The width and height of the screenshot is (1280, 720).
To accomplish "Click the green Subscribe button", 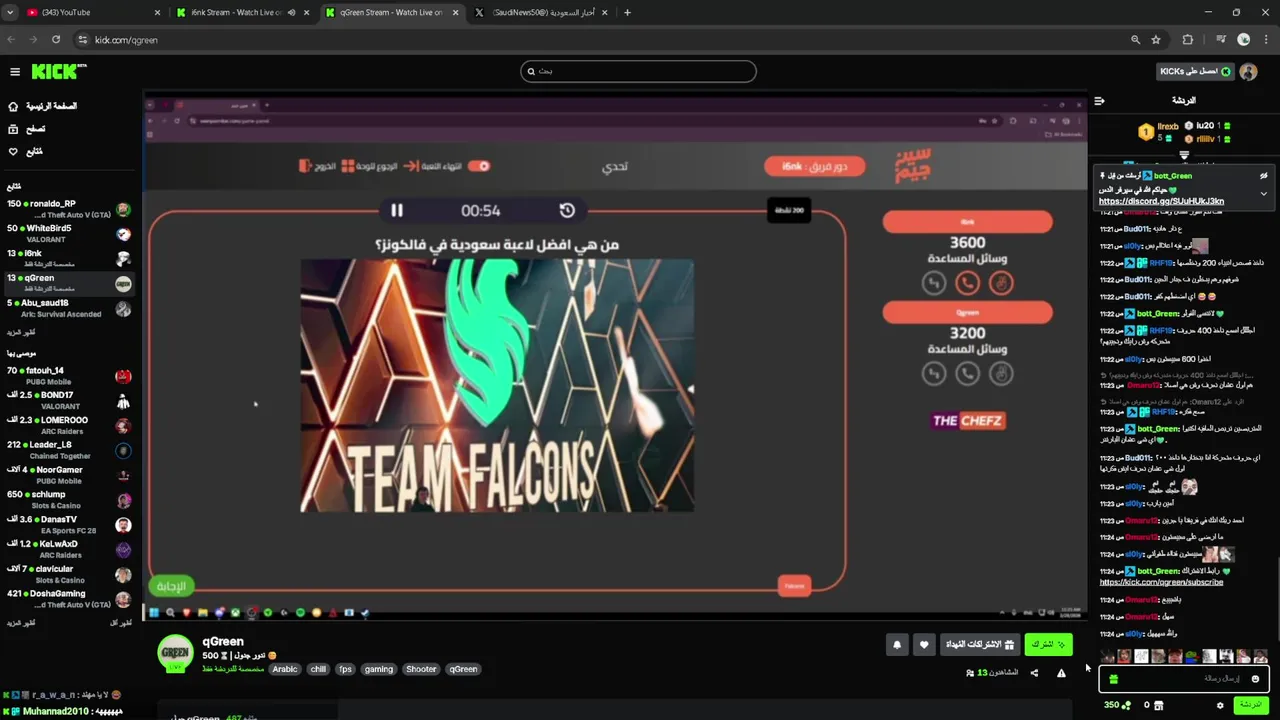I will (1048, 645).
